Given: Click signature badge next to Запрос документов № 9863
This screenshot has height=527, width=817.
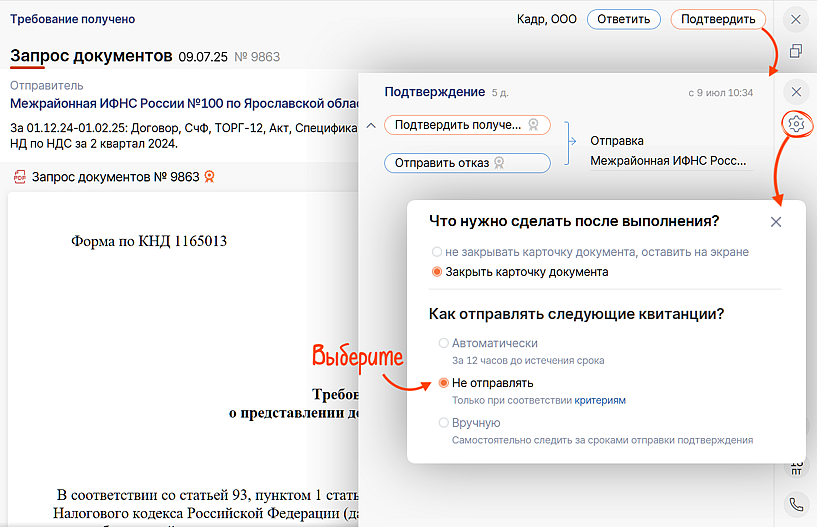Looking at the screenshot, I should point(209,177).
